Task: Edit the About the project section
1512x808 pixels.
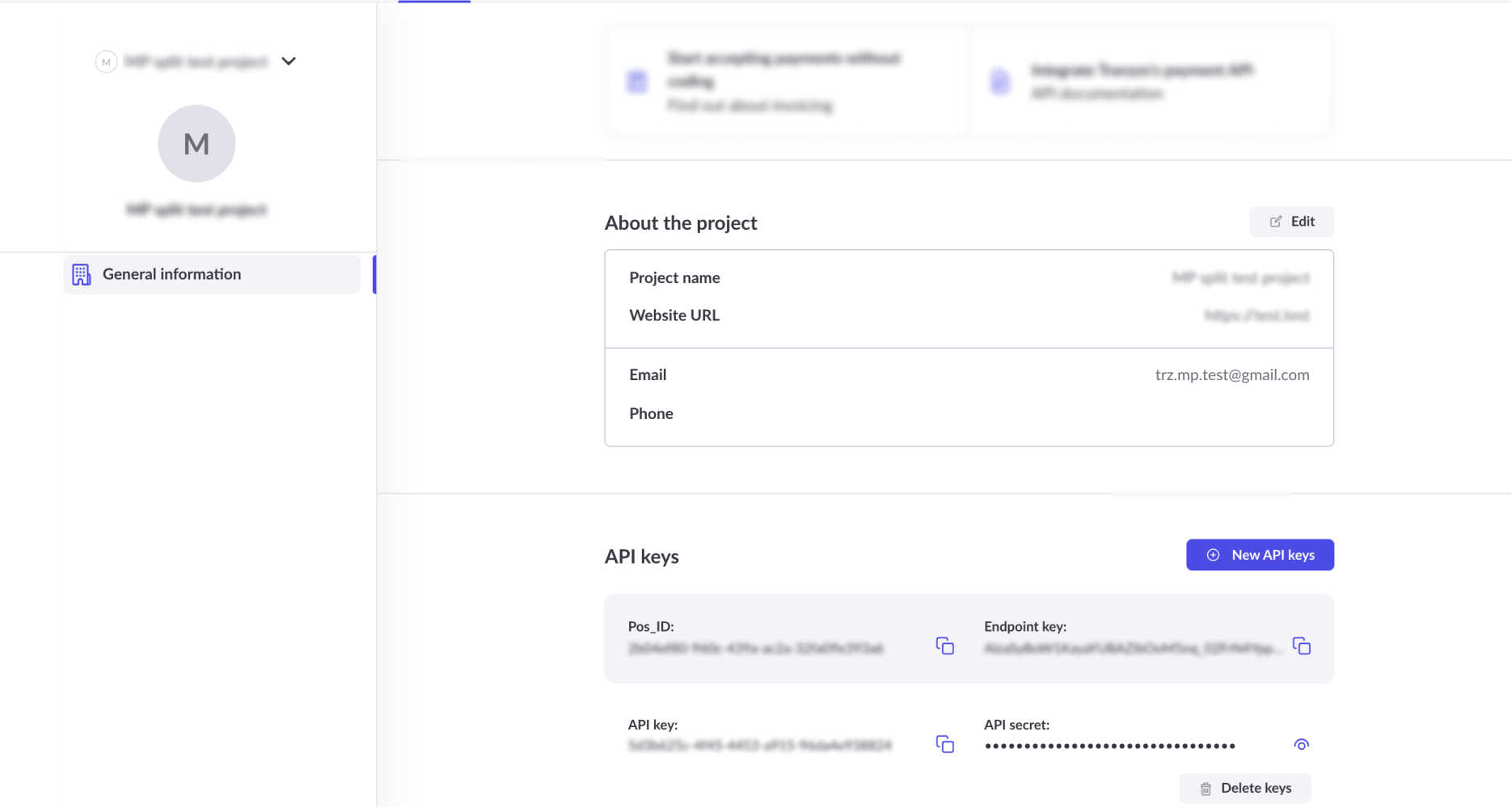Action: pyautogui.click(x=1291, y=222)
